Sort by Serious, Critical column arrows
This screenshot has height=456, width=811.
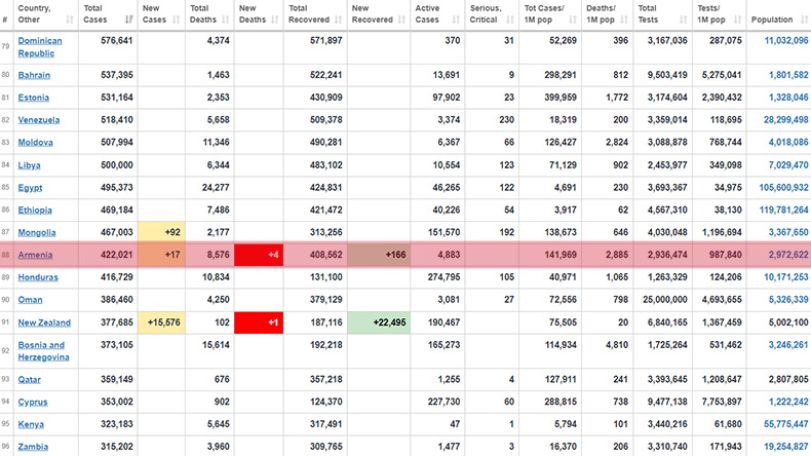pyautogui.click(x=510, y=20)
